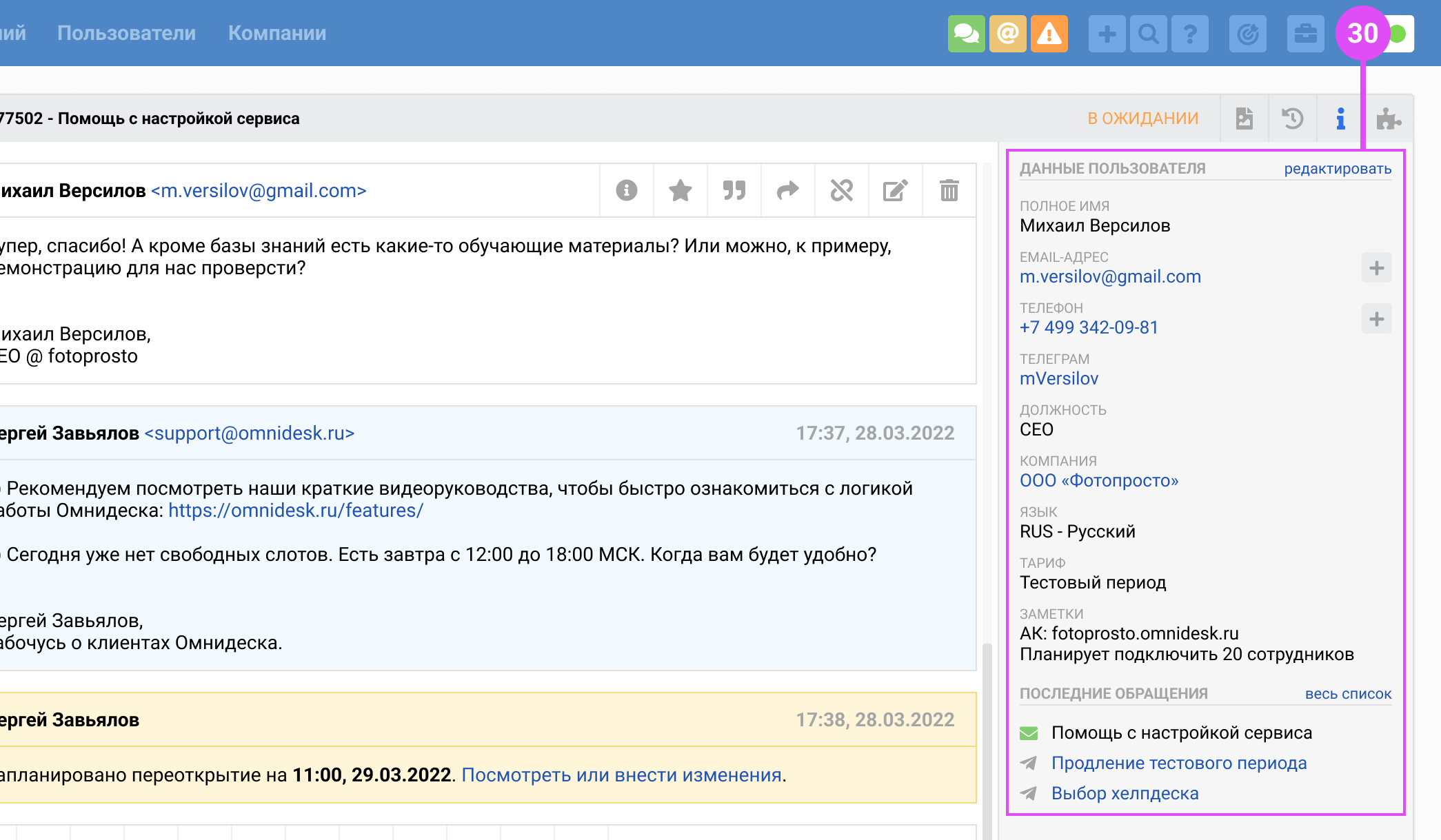Open search with the magnifier icon

pos(1148,34)
